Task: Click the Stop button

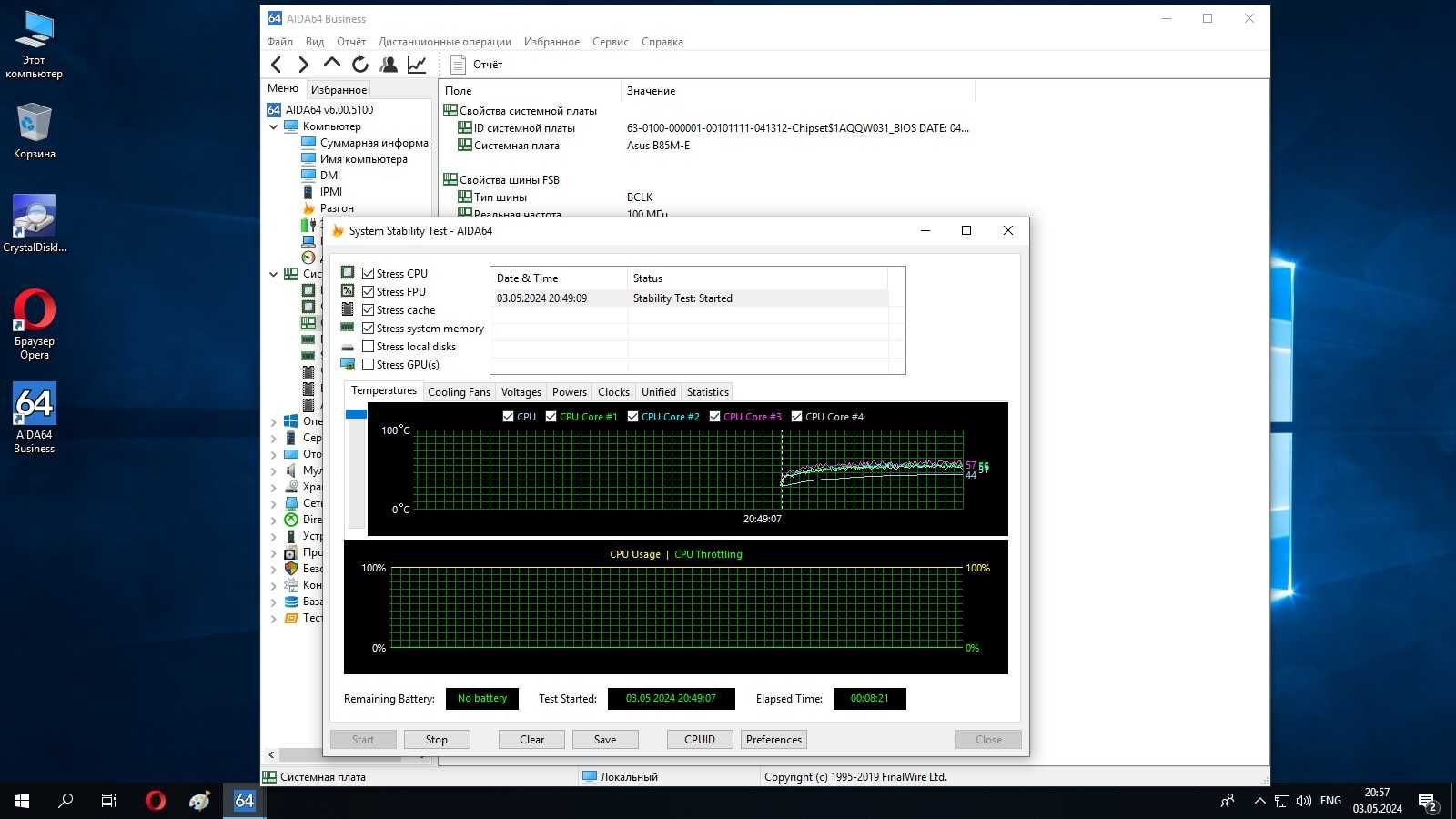Action: (x=437, y=740)
